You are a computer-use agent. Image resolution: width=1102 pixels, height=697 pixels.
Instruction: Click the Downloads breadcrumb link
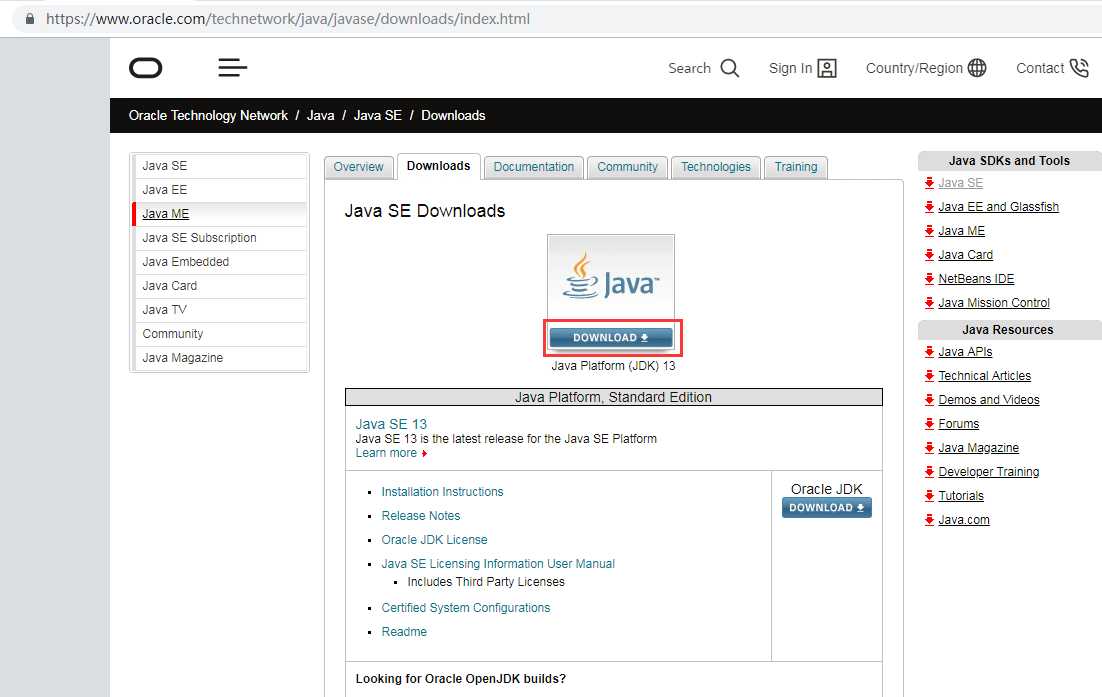453,115
